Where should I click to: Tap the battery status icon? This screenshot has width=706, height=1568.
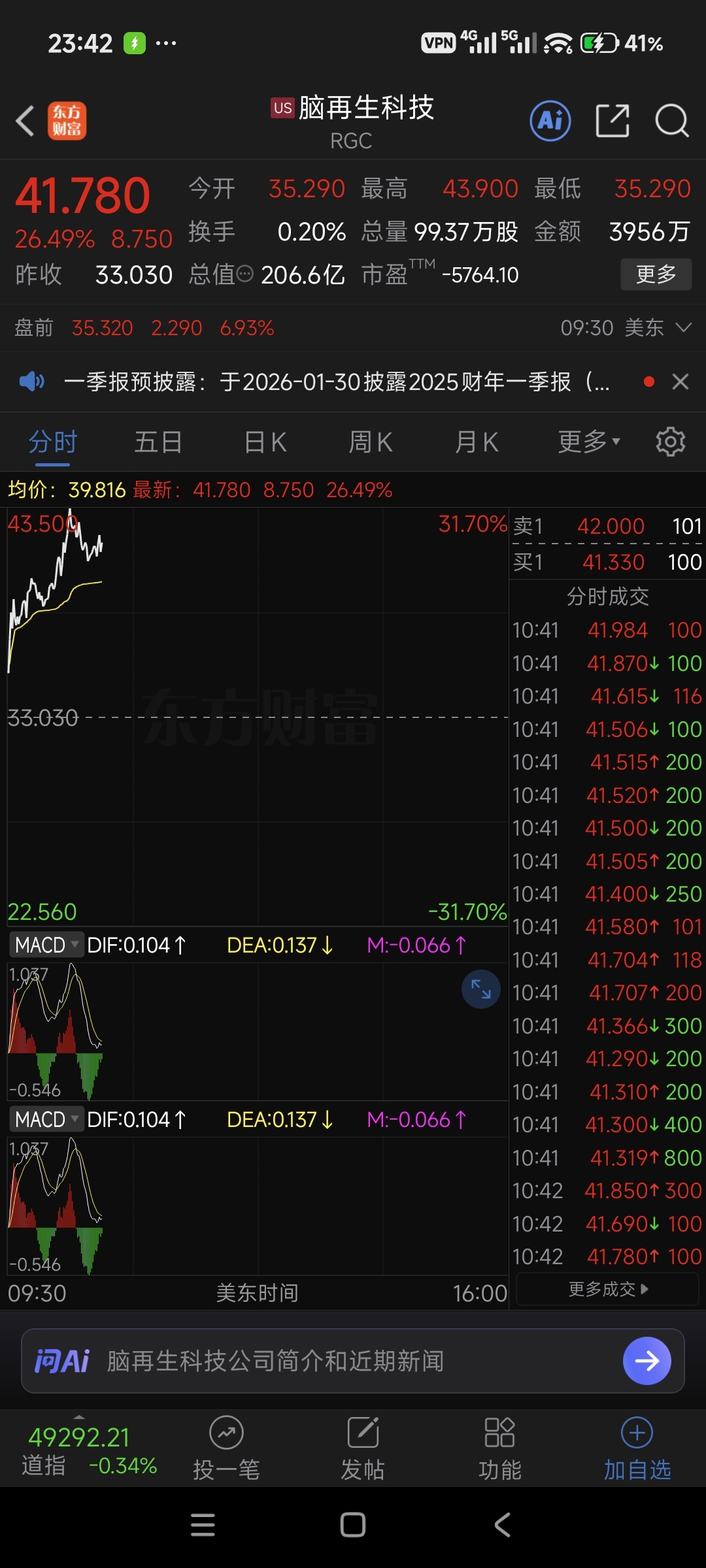599,43
